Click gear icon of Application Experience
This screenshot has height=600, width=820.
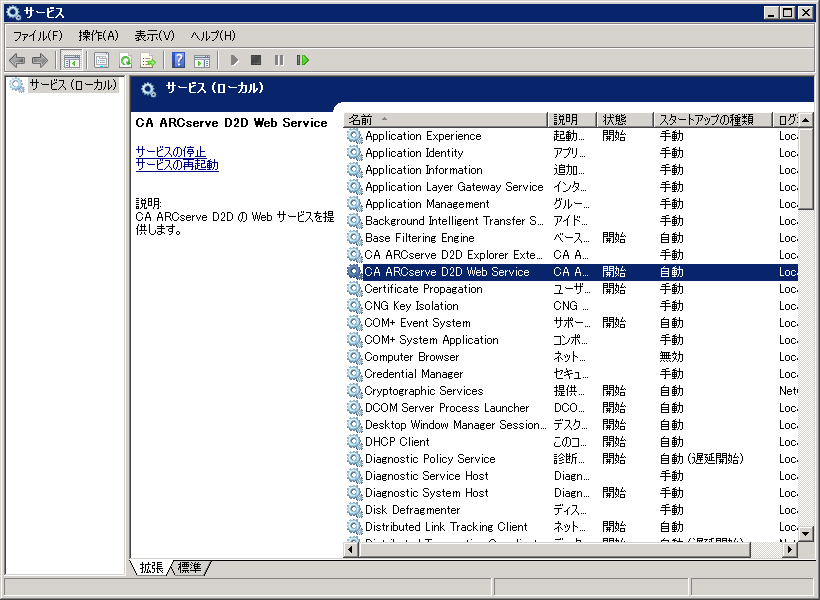click(x=354, y=136)
